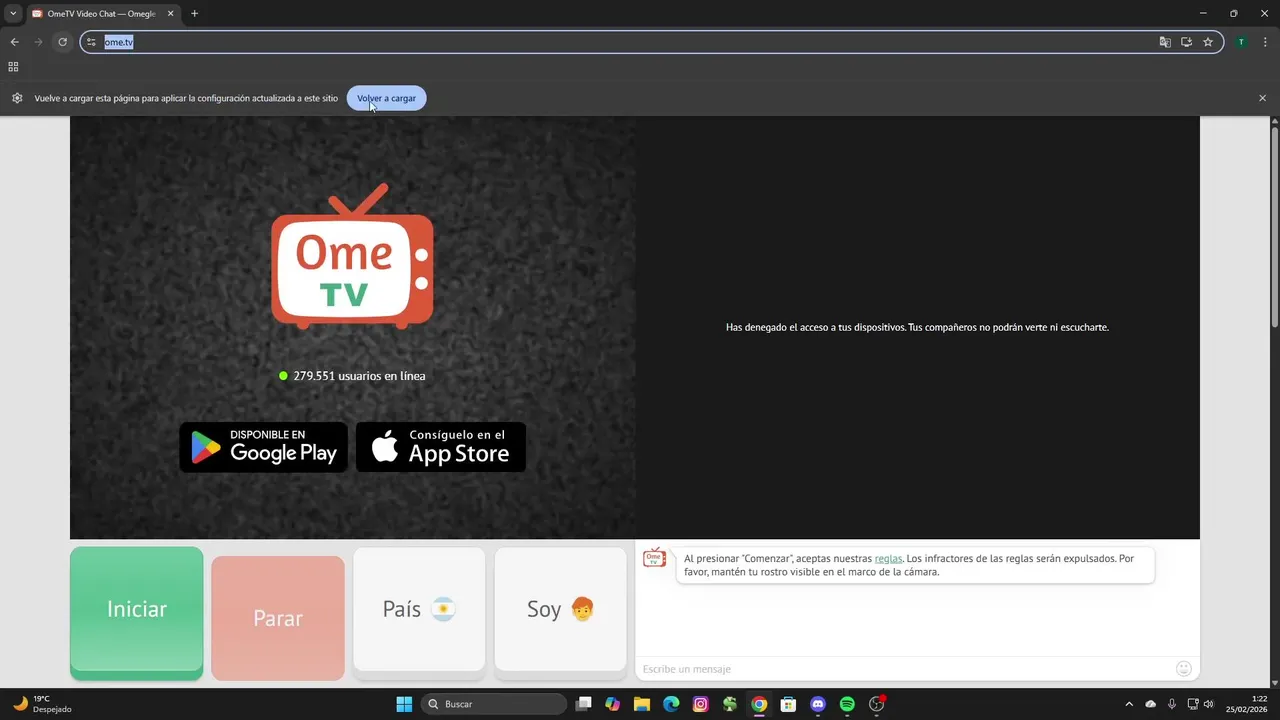
Task: Open the País country selector
Action: click(419, 608)
